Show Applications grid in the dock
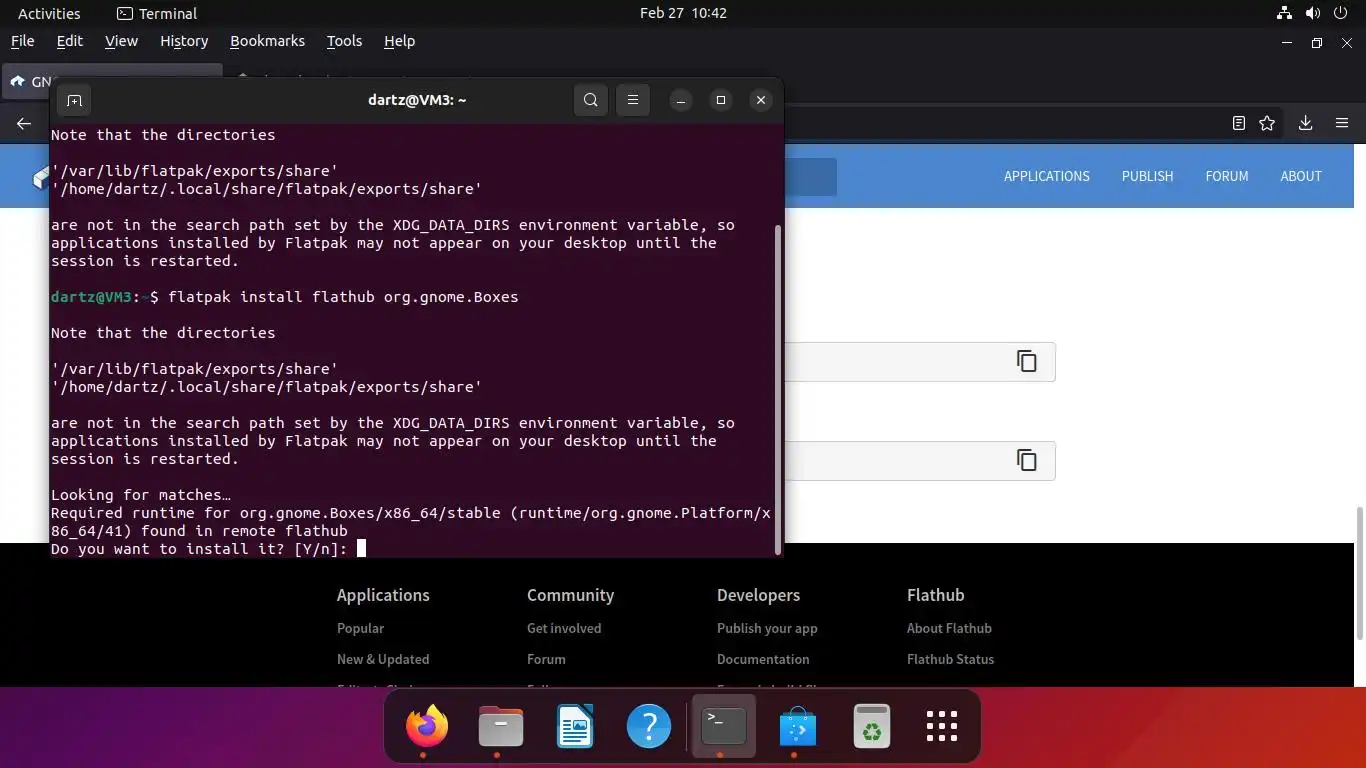This screenshot has height=768, width=1366. 942,726
